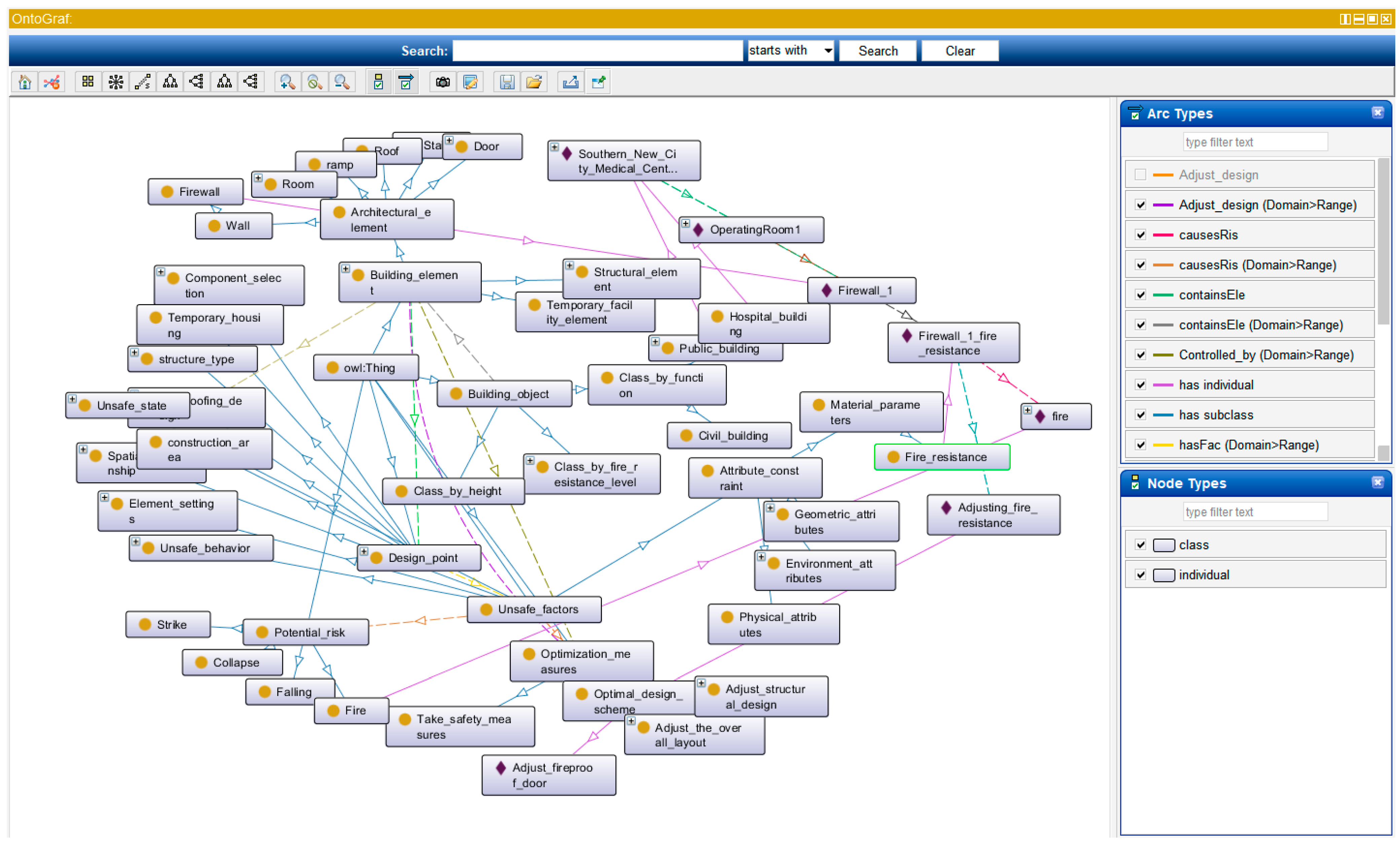Image resolution: width=1400 pixels, height=844 pixels.
Task: Select the Fire_resistance node
Action: pos(945,457)
